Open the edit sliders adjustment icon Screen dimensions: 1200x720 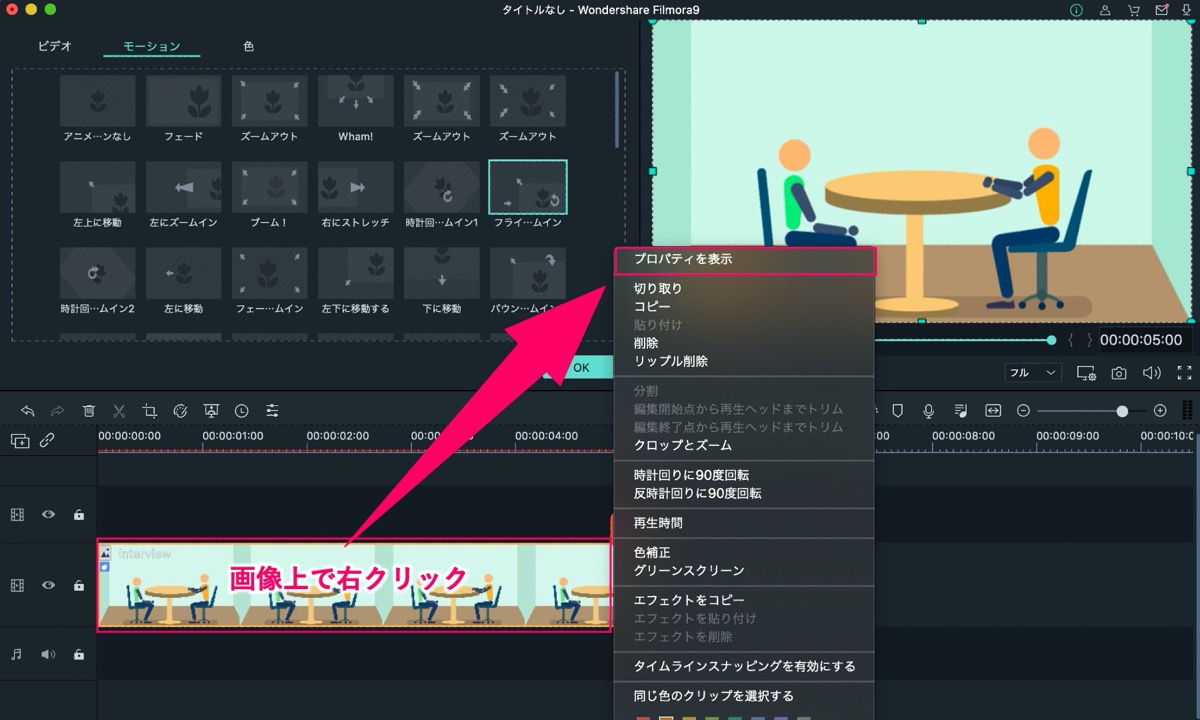click(x=272, y=410)
